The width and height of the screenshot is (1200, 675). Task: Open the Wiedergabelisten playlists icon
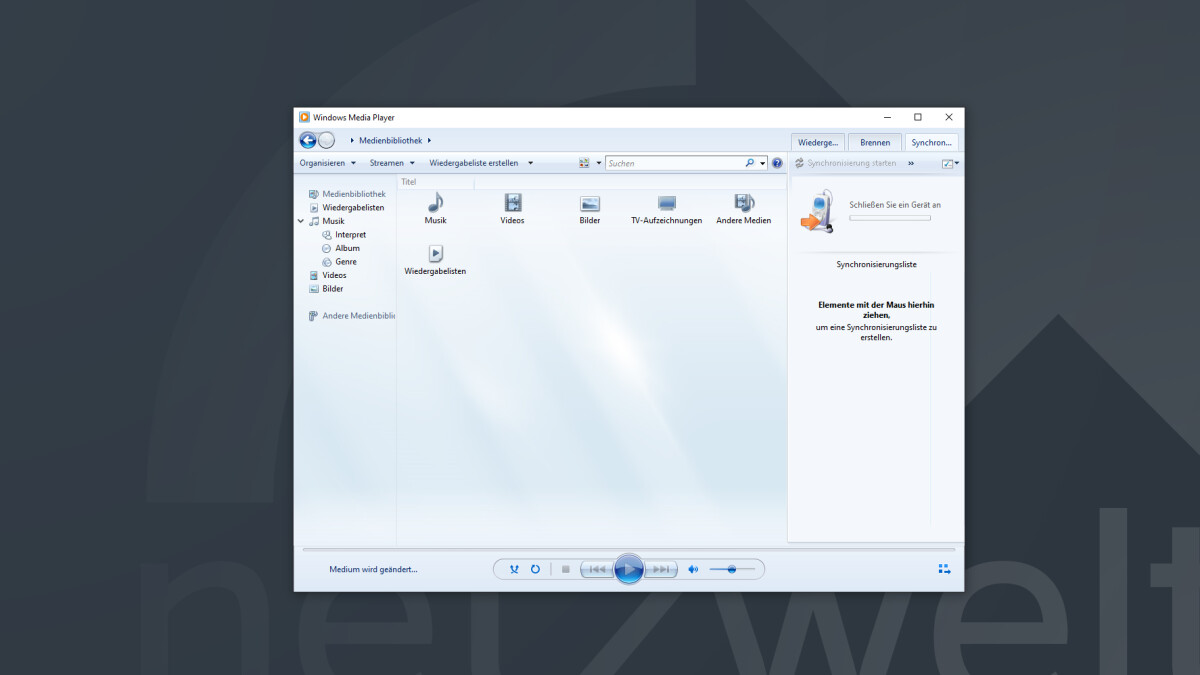435,253
